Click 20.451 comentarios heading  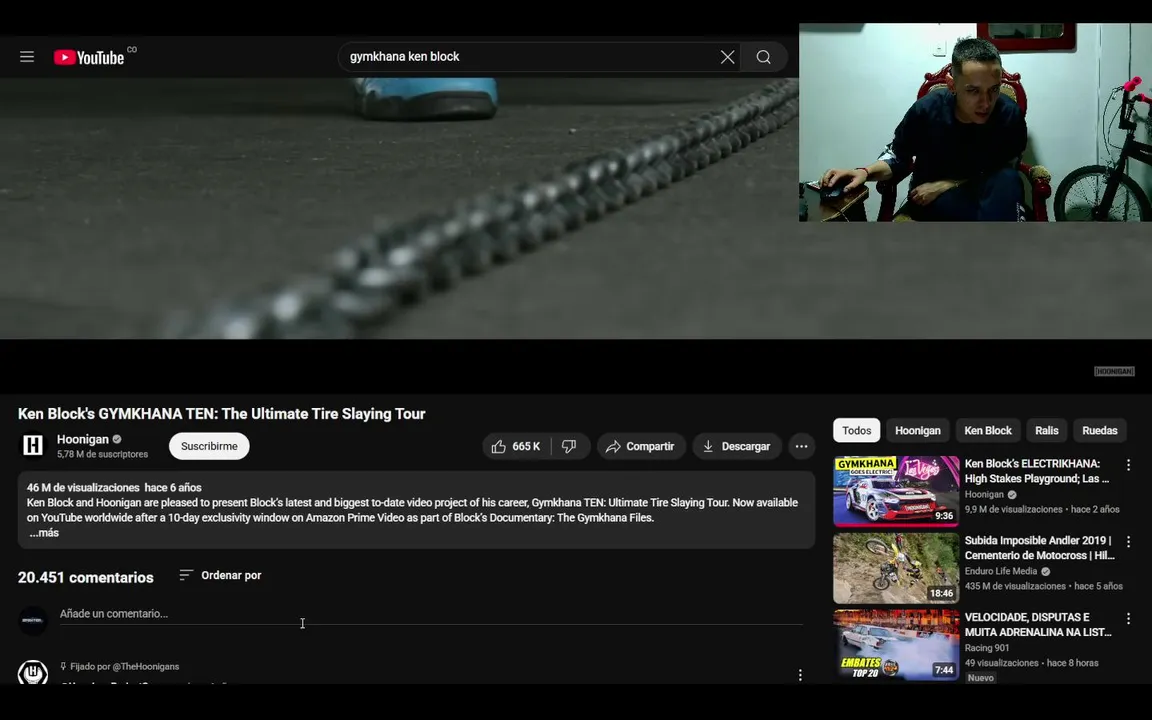click(86, 577)
